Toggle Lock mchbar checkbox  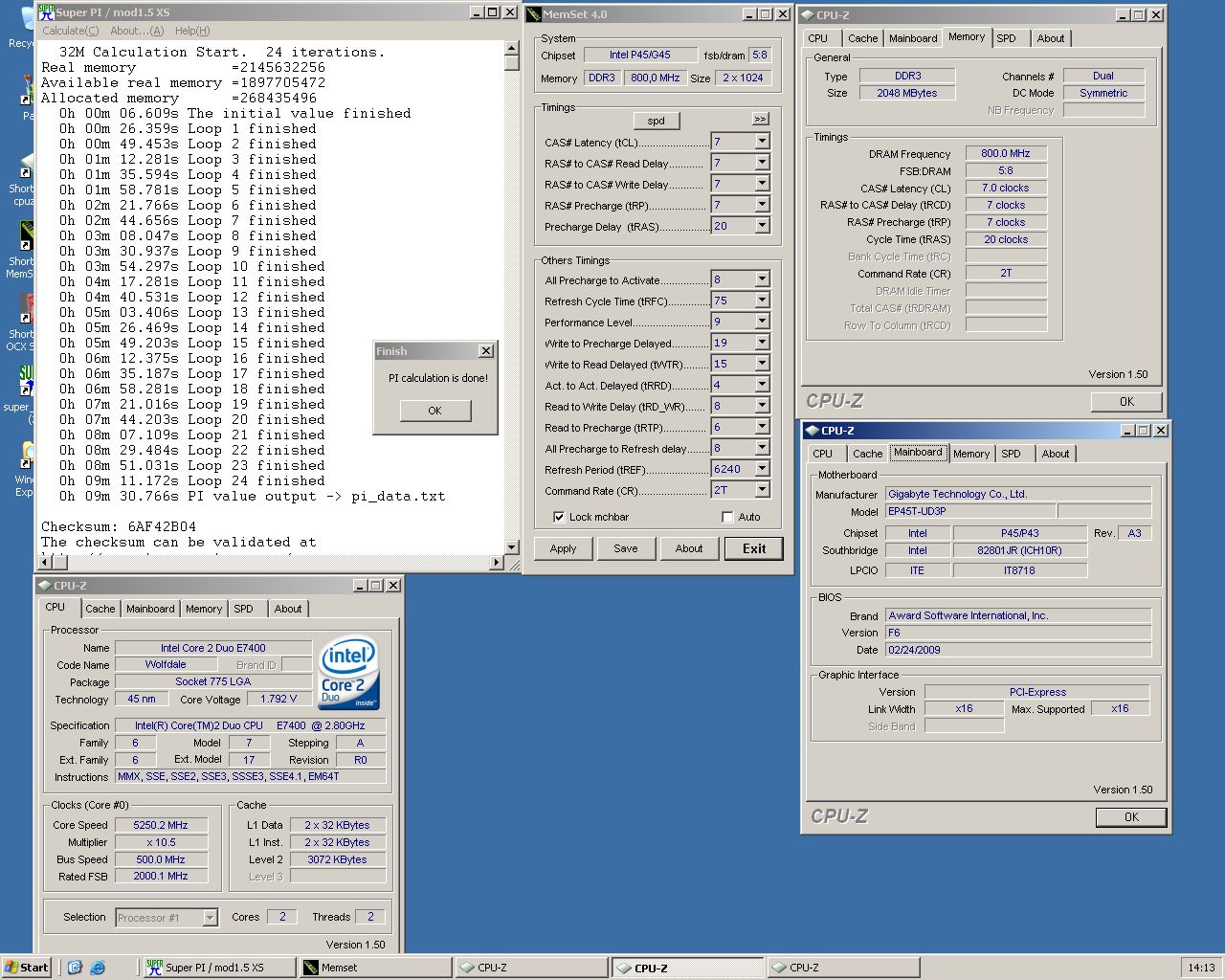tap(559, 517)
